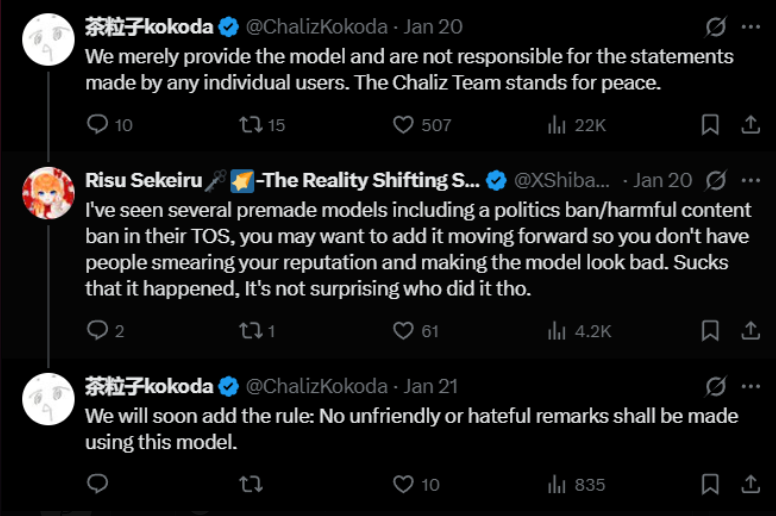The height and width of the screenshot is (516, 776).
Task: Open the @ChalizKokoda handle link on the first tweet
Action: 315,27
